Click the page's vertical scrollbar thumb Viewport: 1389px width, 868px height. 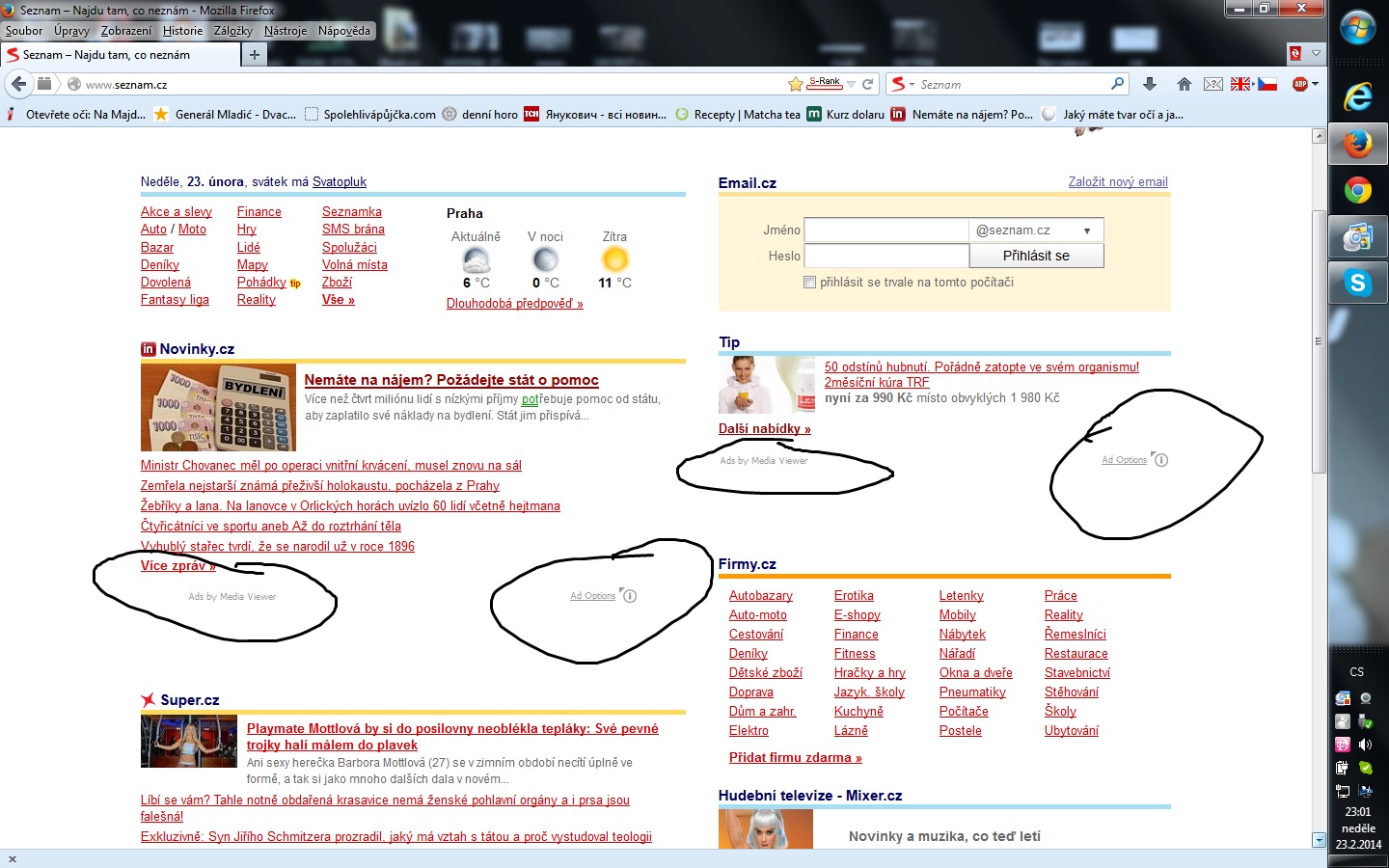click(x=1319, y=338)
